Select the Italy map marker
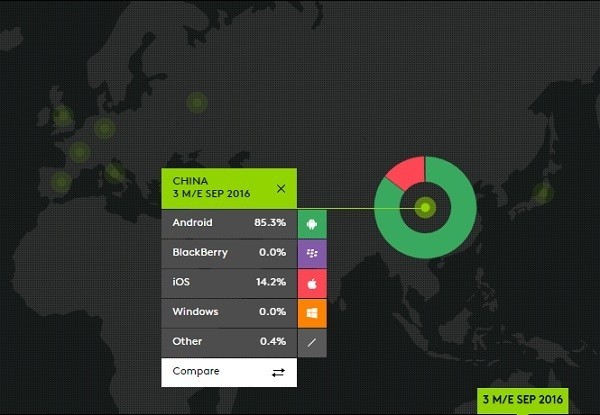This screenshot has width=600, height=415. (115, 171)
